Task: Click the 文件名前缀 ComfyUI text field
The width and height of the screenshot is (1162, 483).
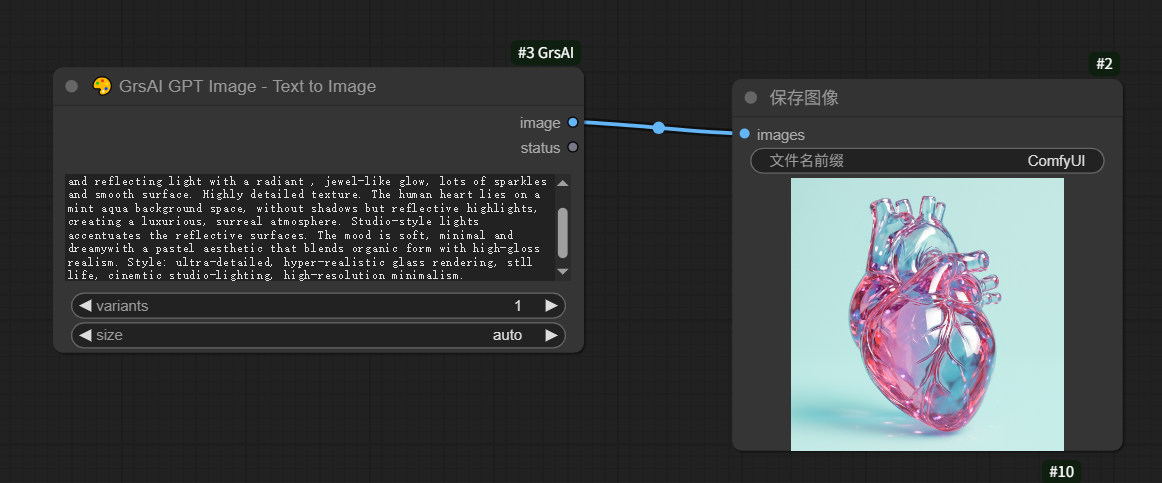Action: point(927,161)
